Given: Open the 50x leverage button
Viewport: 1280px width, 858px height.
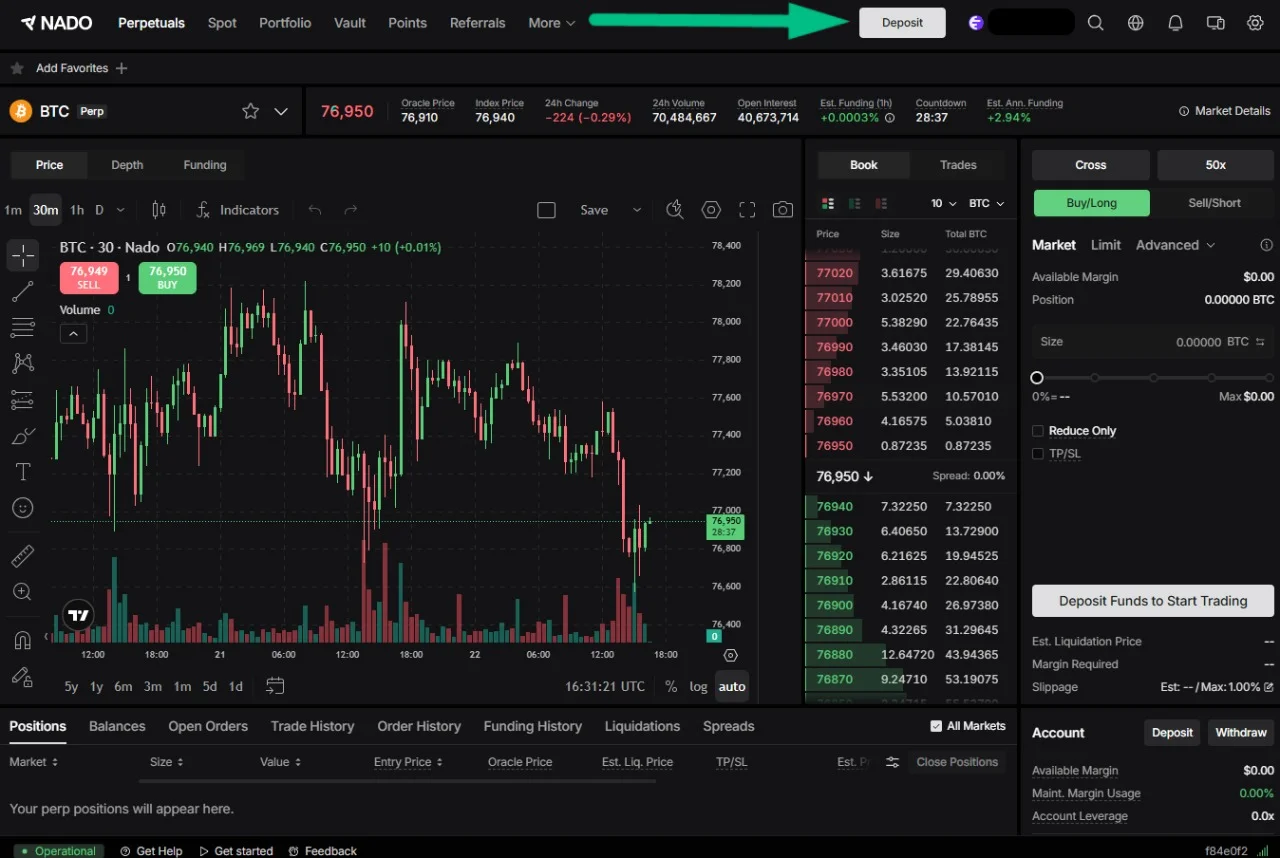Looking at the screenshot, I should coord(1215,165).
